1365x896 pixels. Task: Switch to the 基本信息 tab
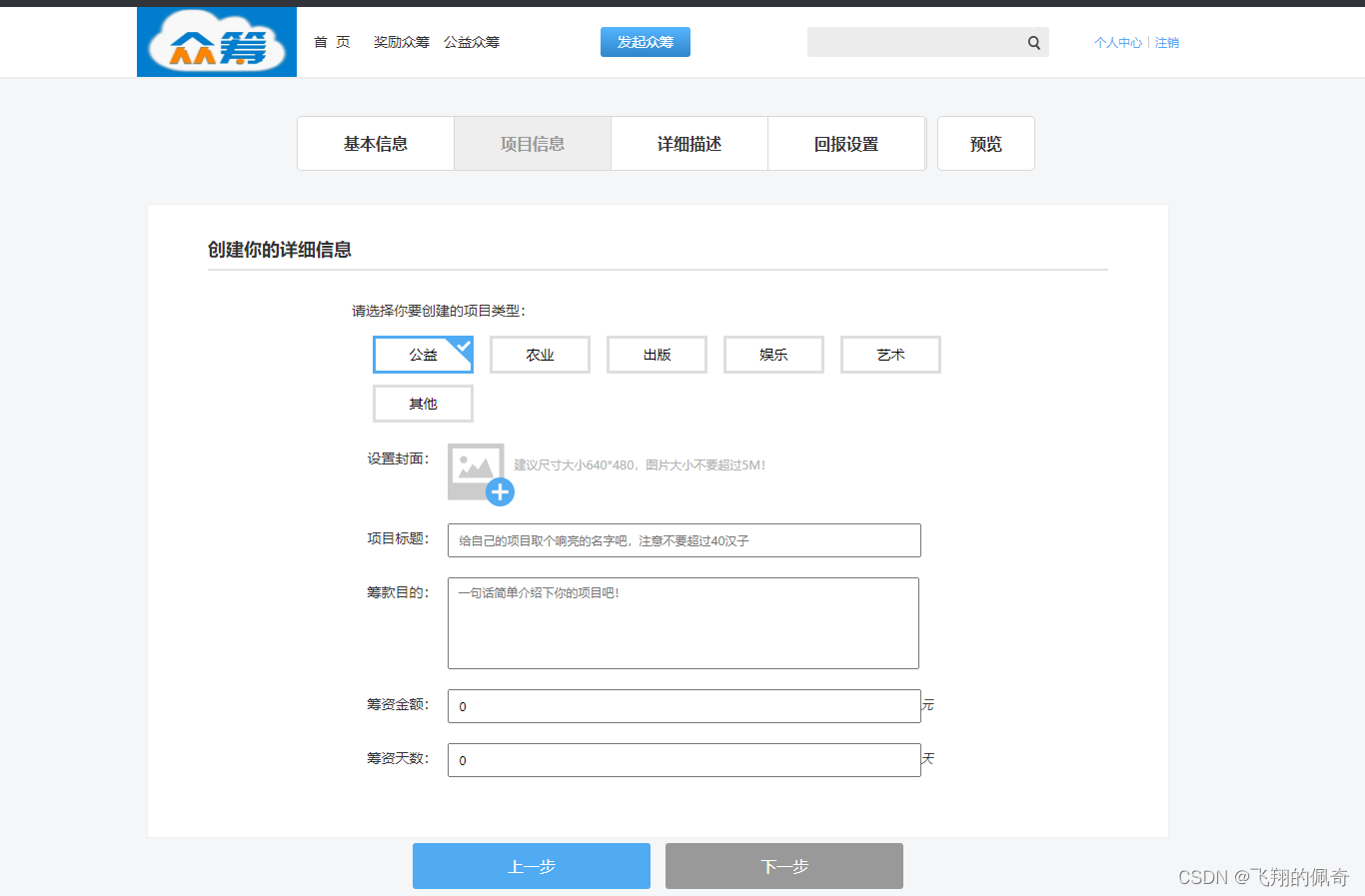376,144
